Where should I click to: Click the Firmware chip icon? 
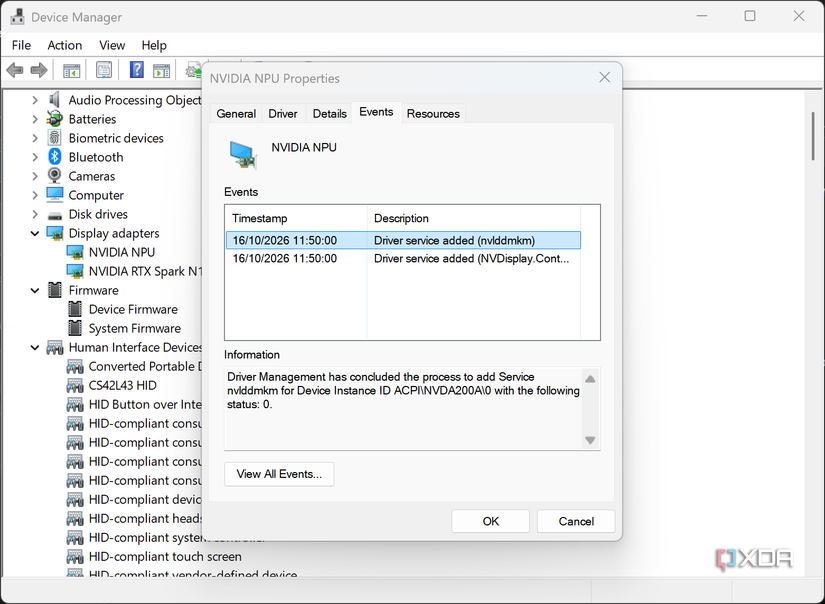pyautogui.click(x=55, y=290)
